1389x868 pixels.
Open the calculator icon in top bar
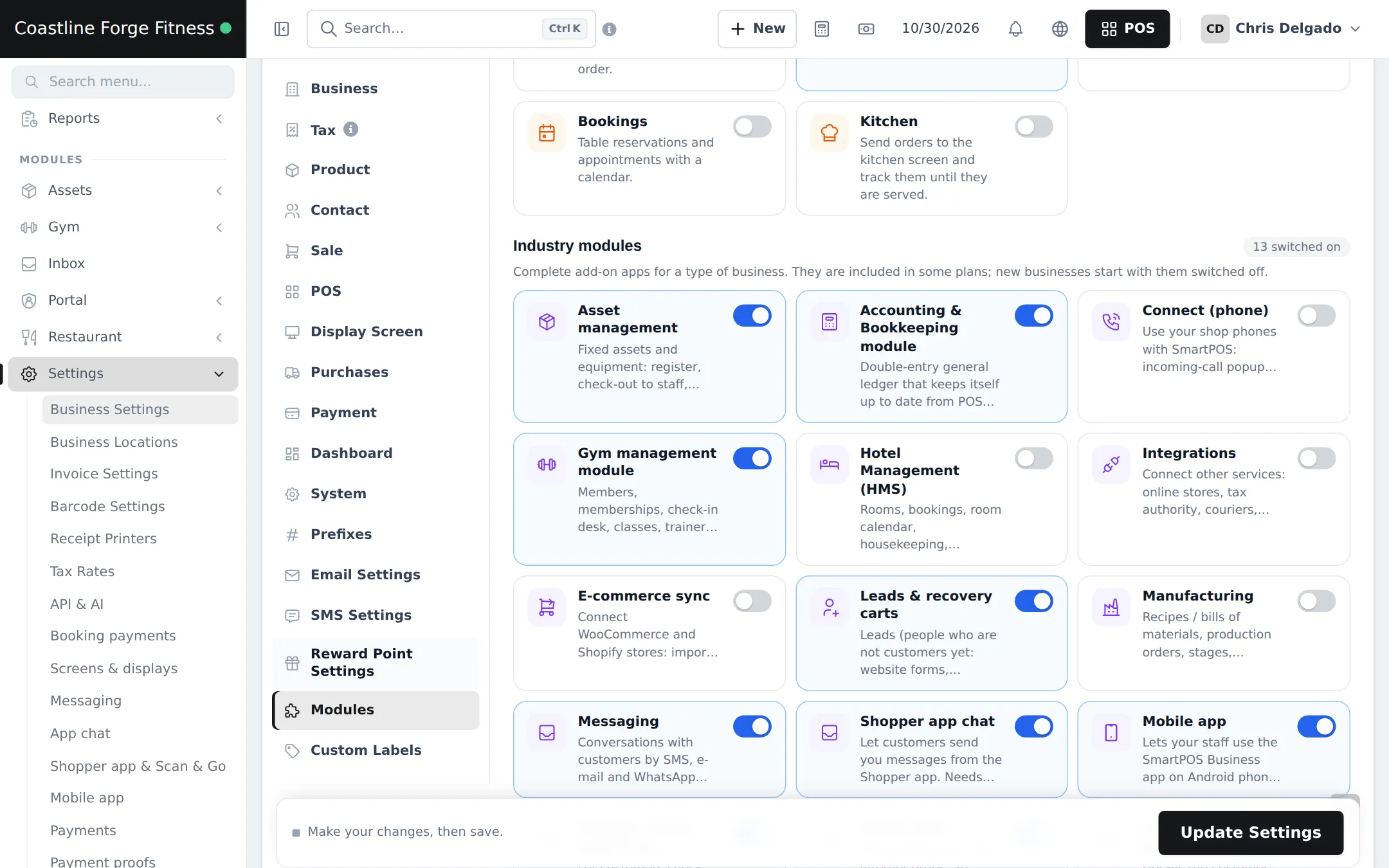[821, 29]
